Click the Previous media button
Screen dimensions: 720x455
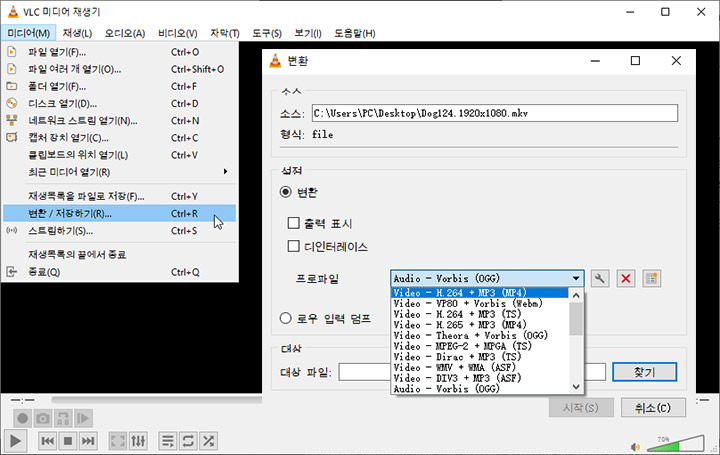(47, 441)
